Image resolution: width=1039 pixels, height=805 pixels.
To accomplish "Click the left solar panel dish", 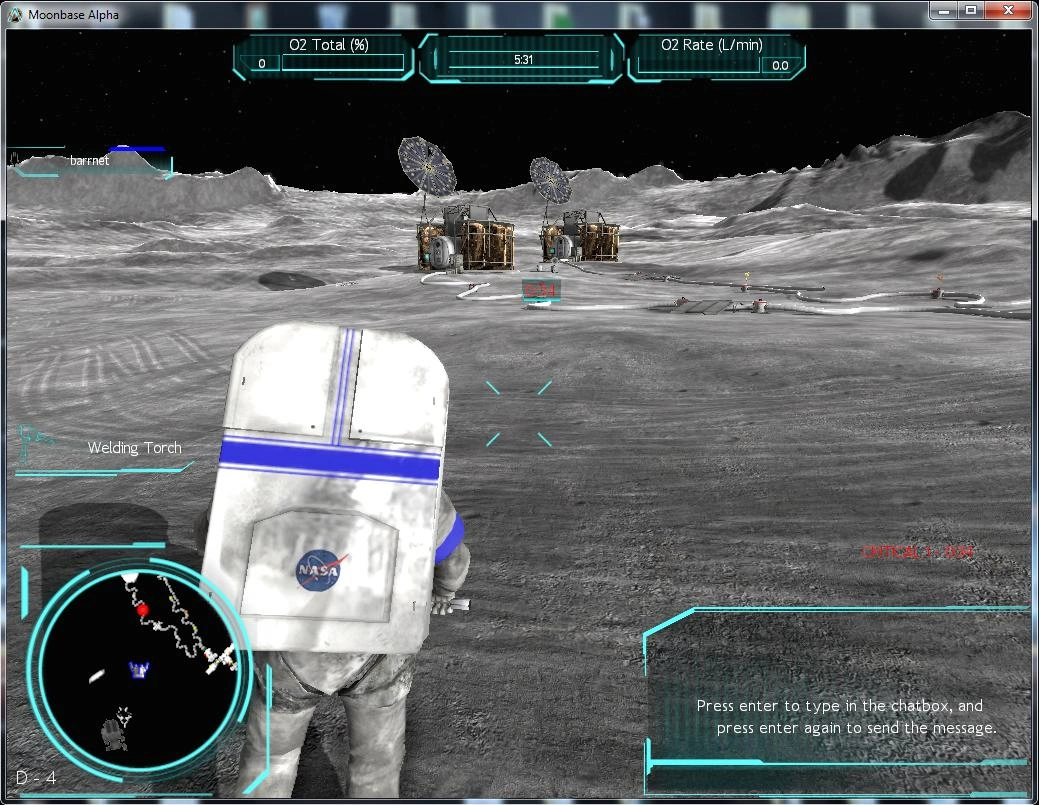I will pyautogui.click(x=427, y=166).
